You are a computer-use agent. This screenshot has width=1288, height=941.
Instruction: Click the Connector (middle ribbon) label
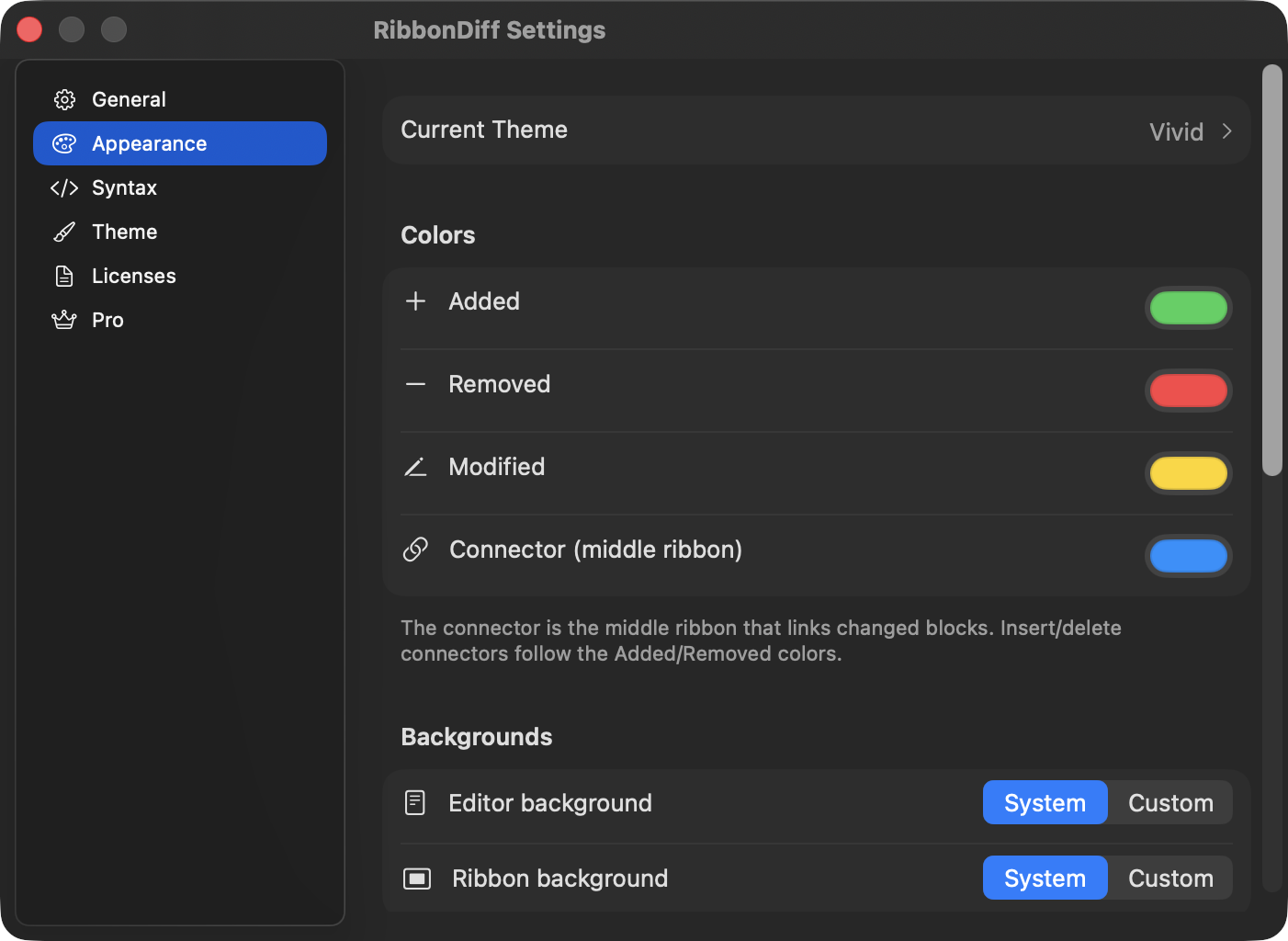595,550
